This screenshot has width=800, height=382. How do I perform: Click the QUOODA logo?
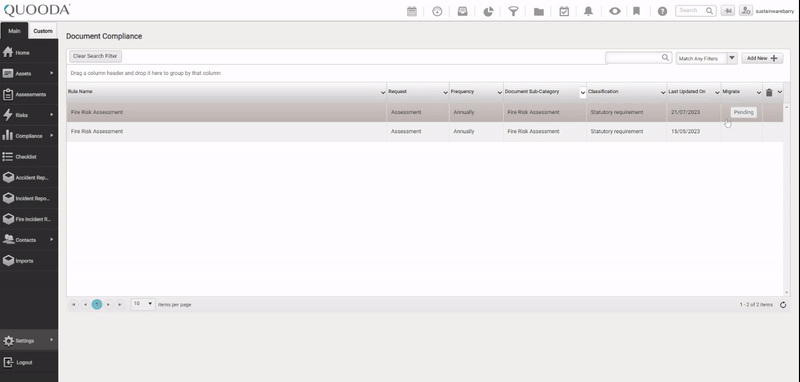tap(37, 10)
